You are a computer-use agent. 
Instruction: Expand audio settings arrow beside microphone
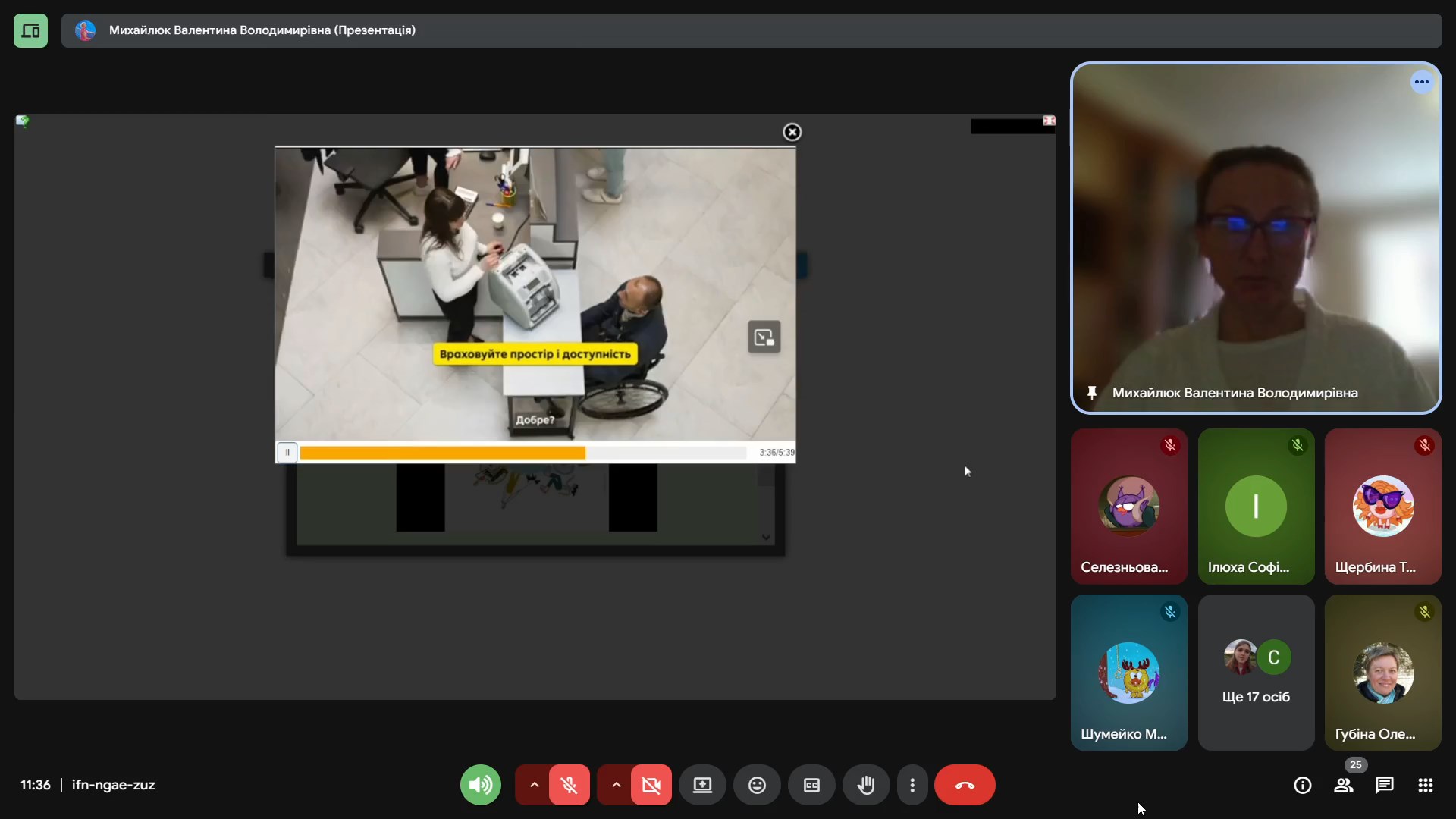point(534,786)
